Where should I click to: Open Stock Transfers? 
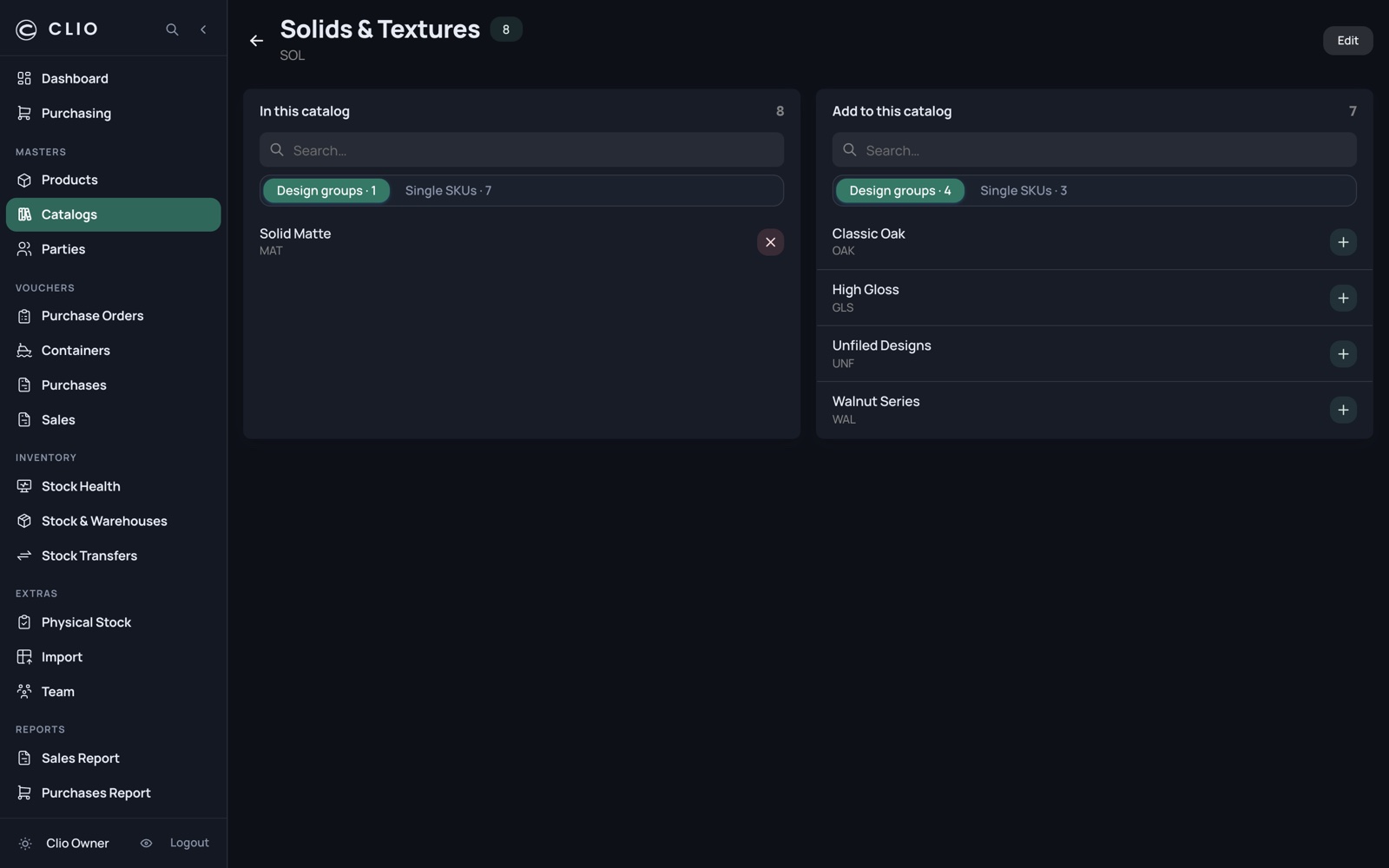click(x=114, y=556)
